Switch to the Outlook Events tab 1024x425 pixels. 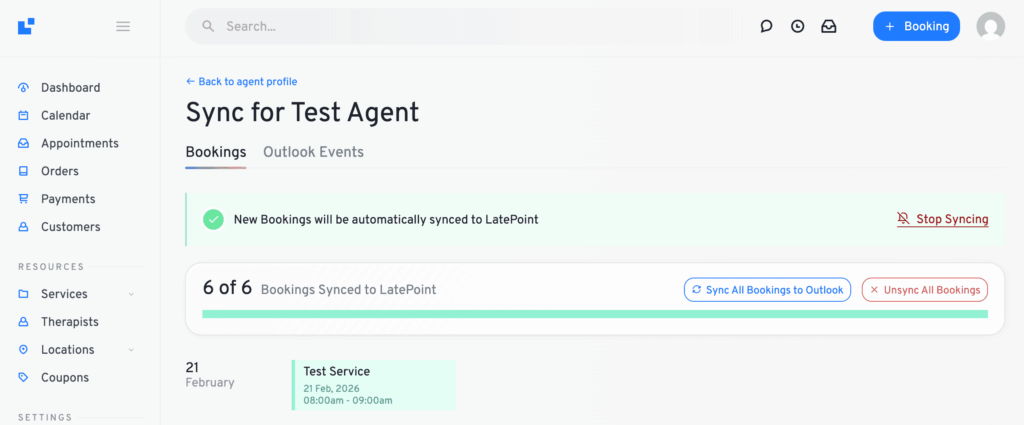(x=313, y=152)
